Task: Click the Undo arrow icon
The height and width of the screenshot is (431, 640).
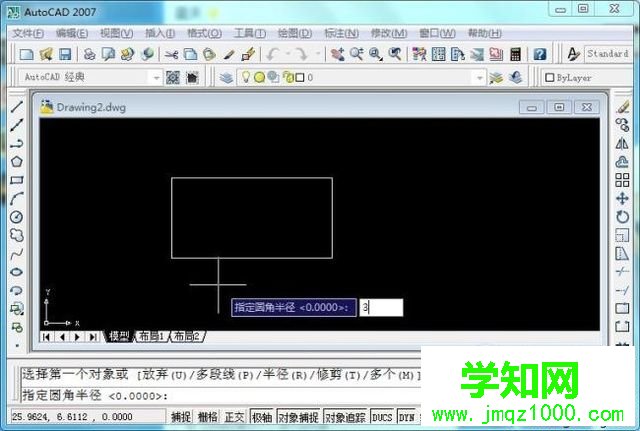Action: (272, 54)
